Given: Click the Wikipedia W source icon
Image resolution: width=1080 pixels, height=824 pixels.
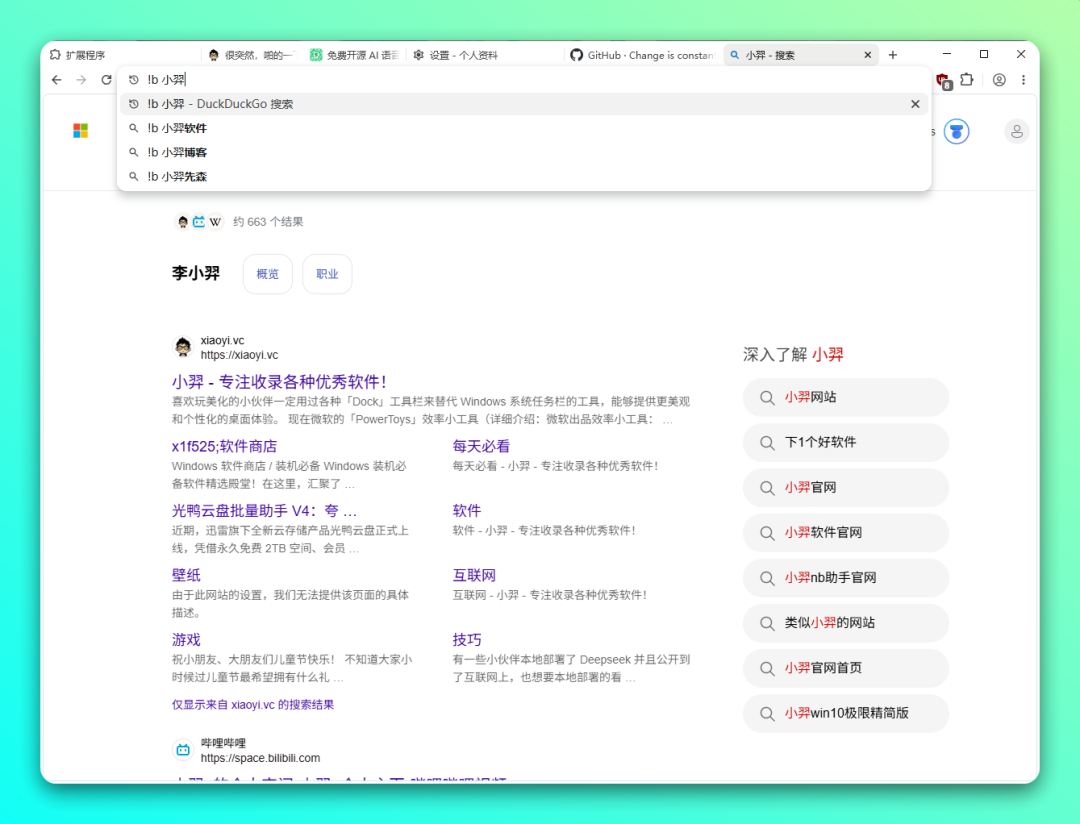Looking at the screenshot, I should 216,222.
